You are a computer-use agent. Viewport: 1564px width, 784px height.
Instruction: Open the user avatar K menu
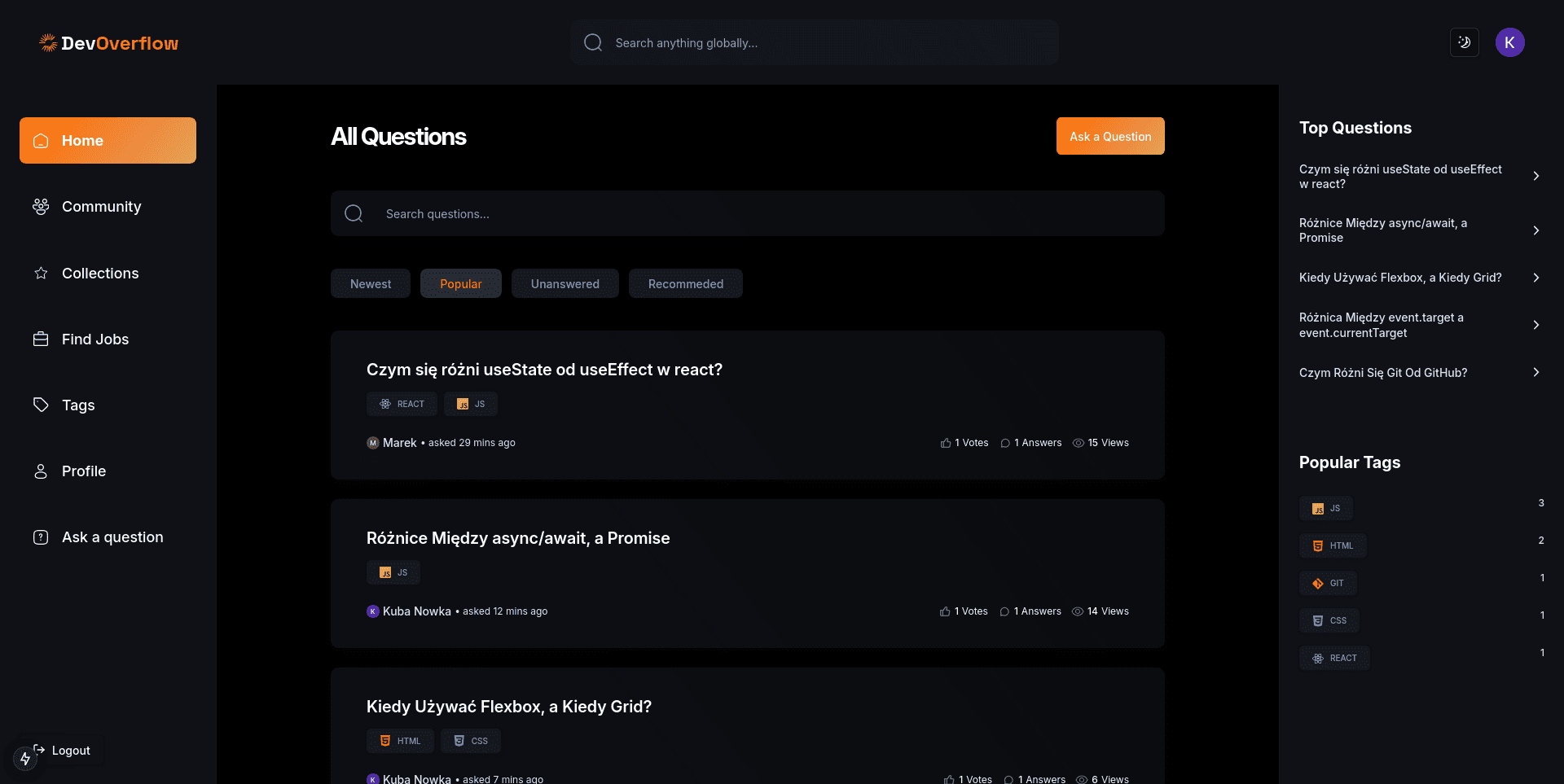point(1509,42)
